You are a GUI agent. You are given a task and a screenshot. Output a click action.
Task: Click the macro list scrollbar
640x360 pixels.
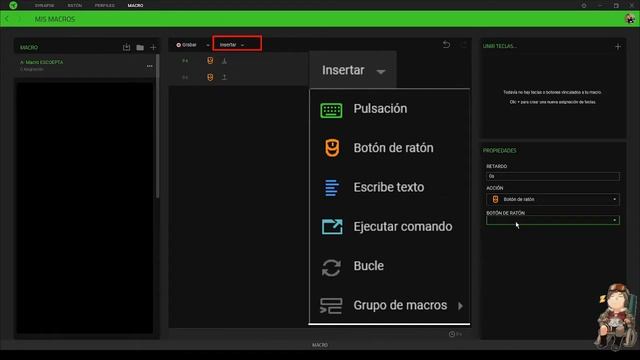pyautogui.click(x=158, y=127)
